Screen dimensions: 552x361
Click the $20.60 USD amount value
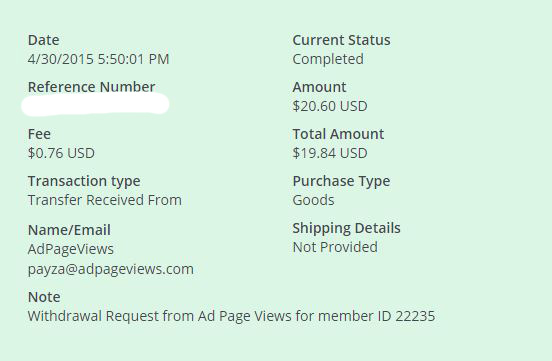point(330,106)
